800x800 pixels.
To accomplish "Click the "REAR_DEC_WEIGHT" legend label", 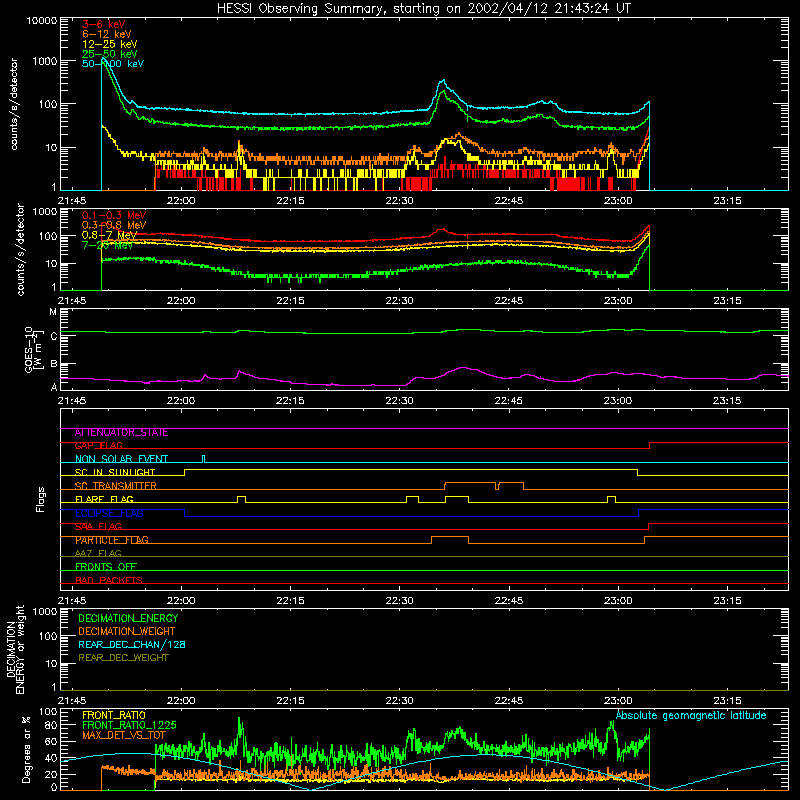I will pos(123,658).
